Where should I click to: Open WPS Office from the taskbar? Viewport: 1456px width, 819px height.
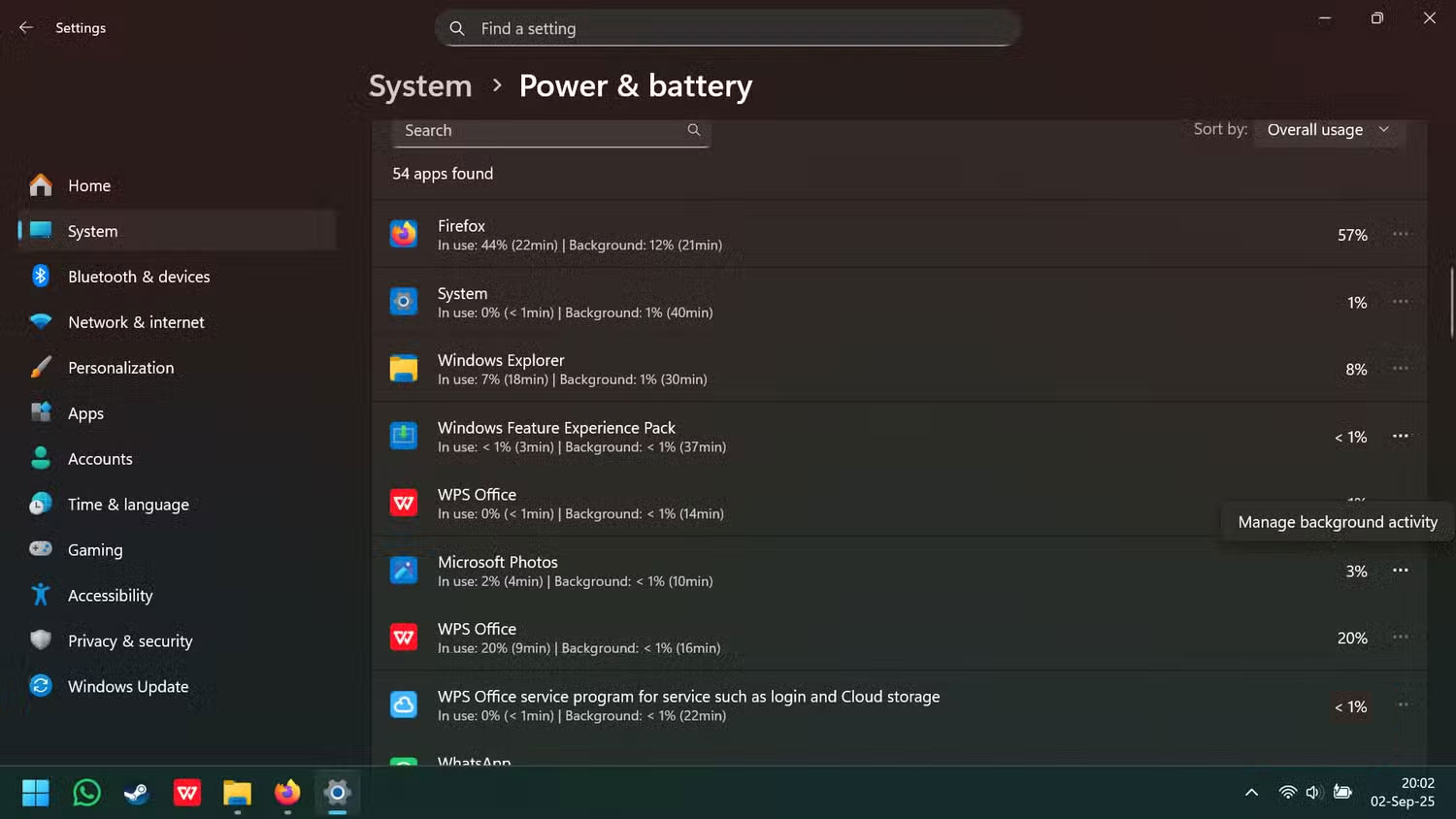tap(186, 793)
